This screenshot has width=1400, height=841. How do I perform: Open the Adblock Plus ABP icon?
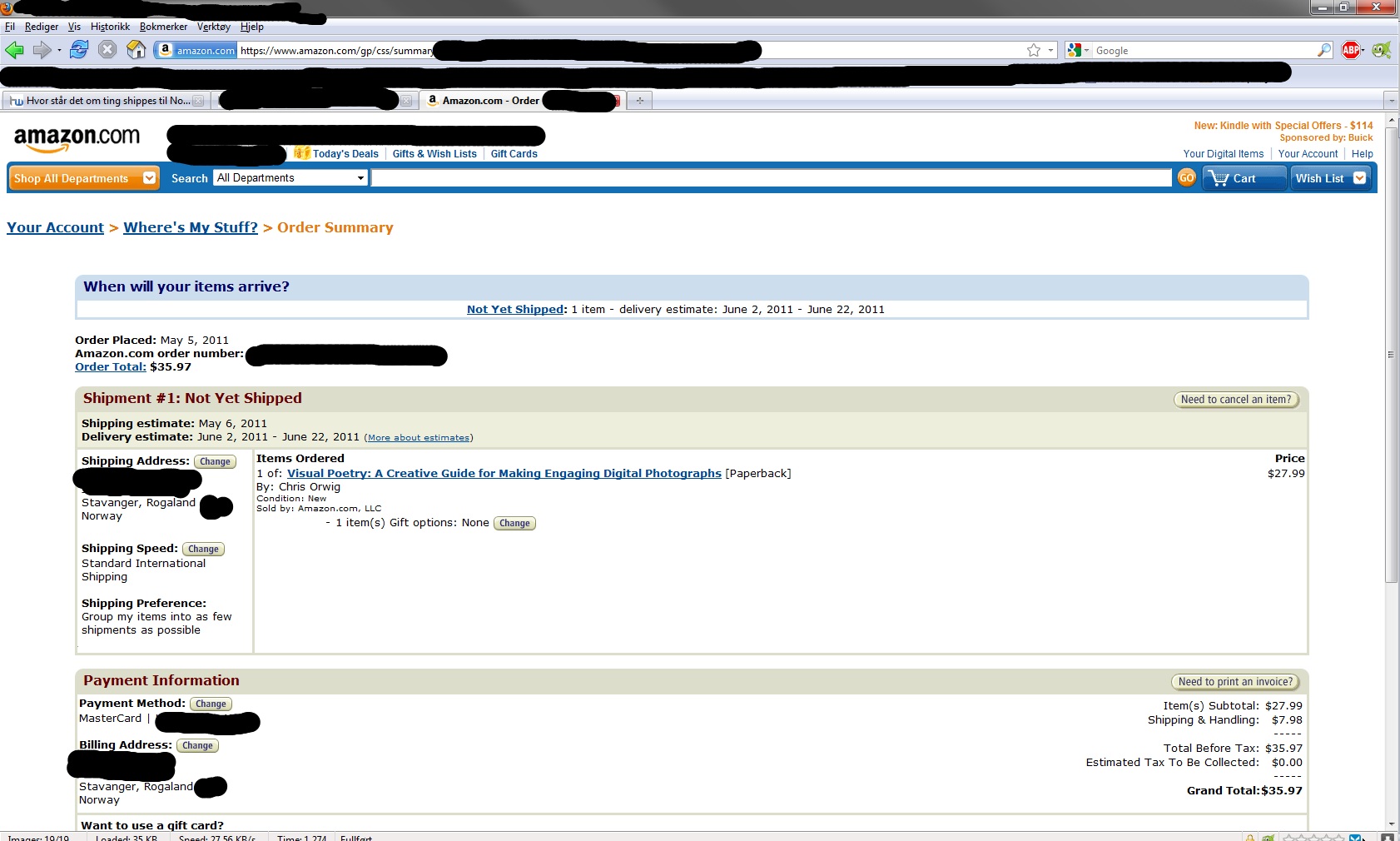[1350, 51]
